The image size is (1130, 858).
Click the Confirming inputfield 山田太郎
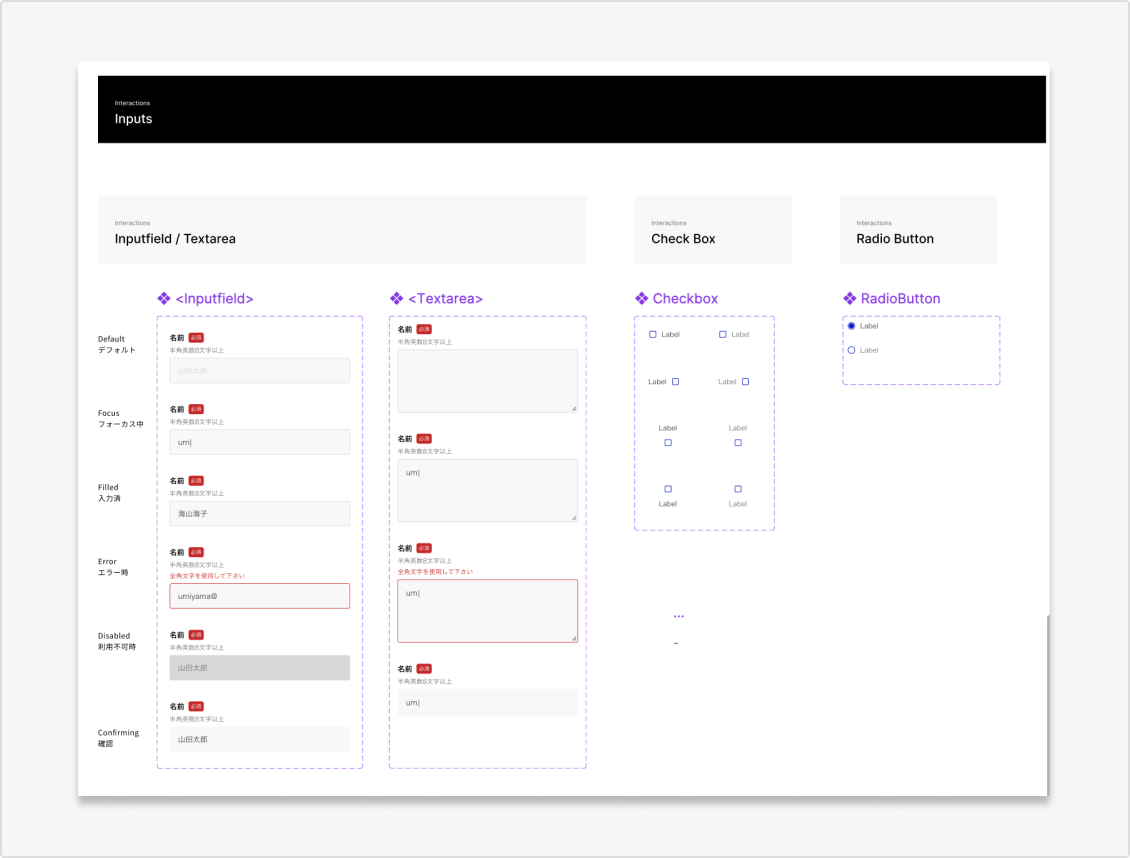259,740
